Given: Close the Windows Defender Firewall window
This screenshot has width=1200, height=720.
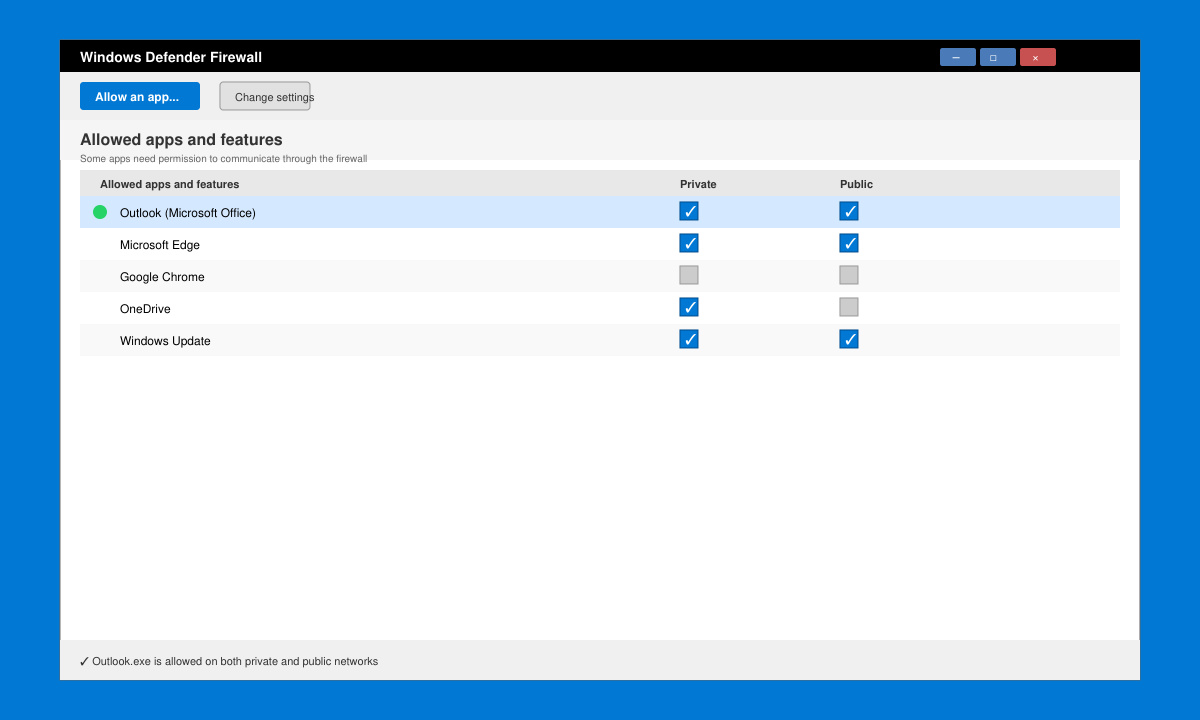Looking at the screenshot, I should tap(1038, 57).
